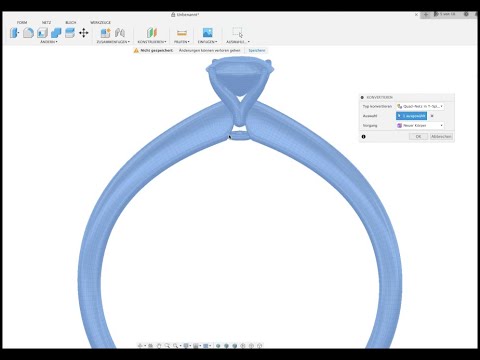Click the blue combine bodies icon
Viewport: 480px width, 360px height.
(56, 33)
